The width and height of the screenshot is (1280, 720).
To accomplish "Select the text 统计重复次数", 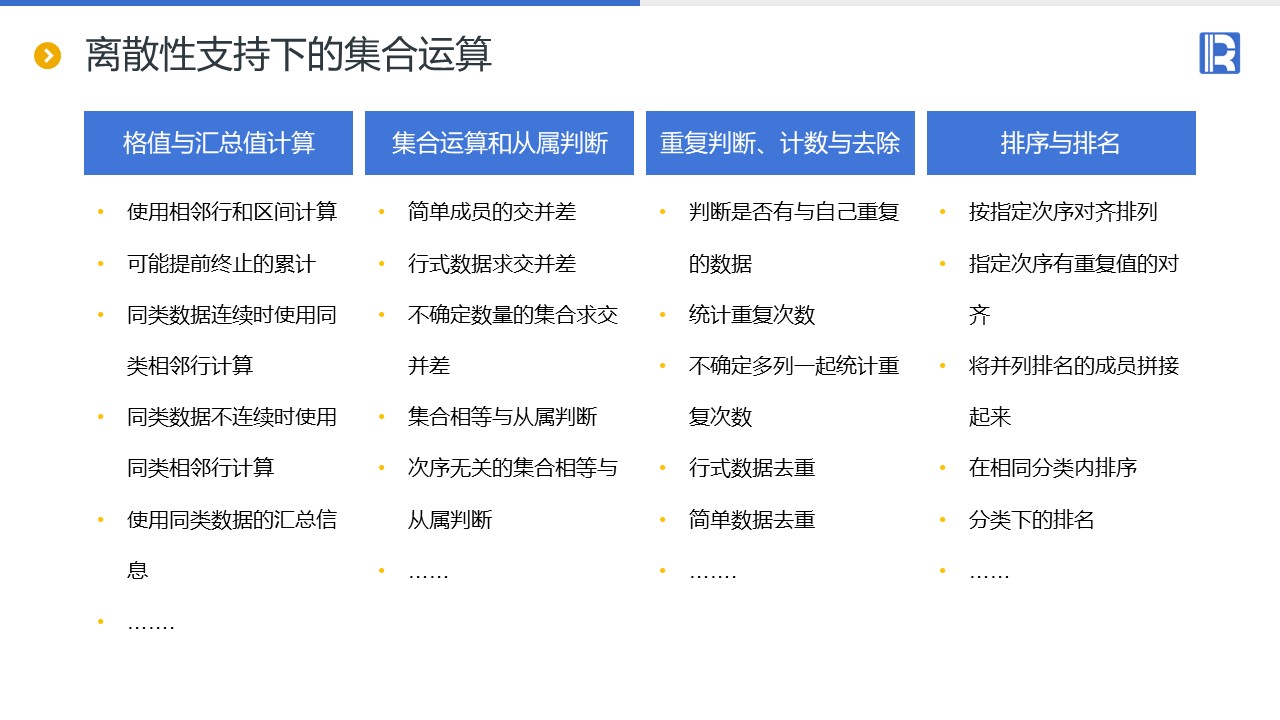I will [x=752, y=315].
